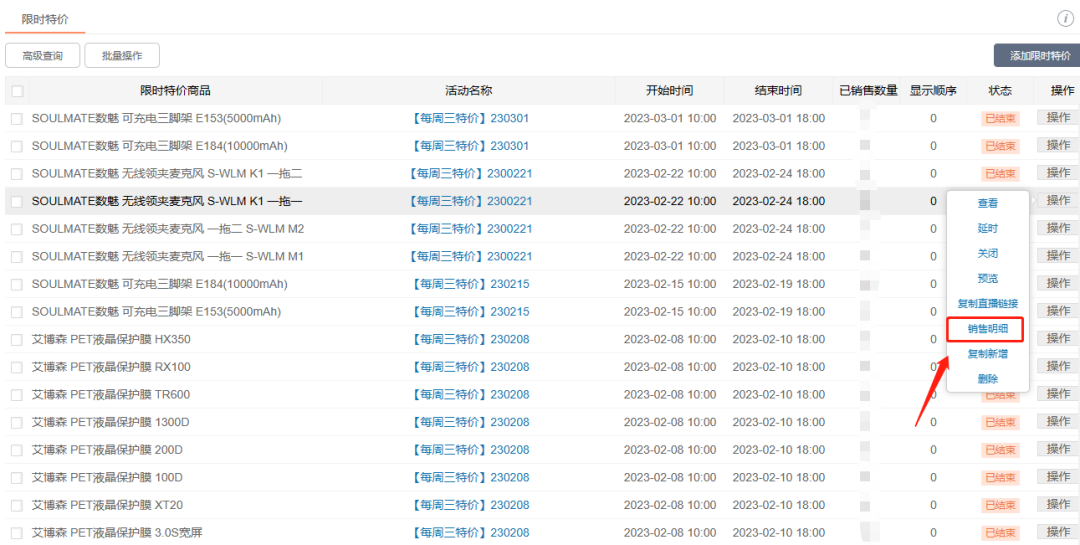1080x545 pixels.
Task: Toggle the select-all checkbox in header
Action: (x=17, y=91)
